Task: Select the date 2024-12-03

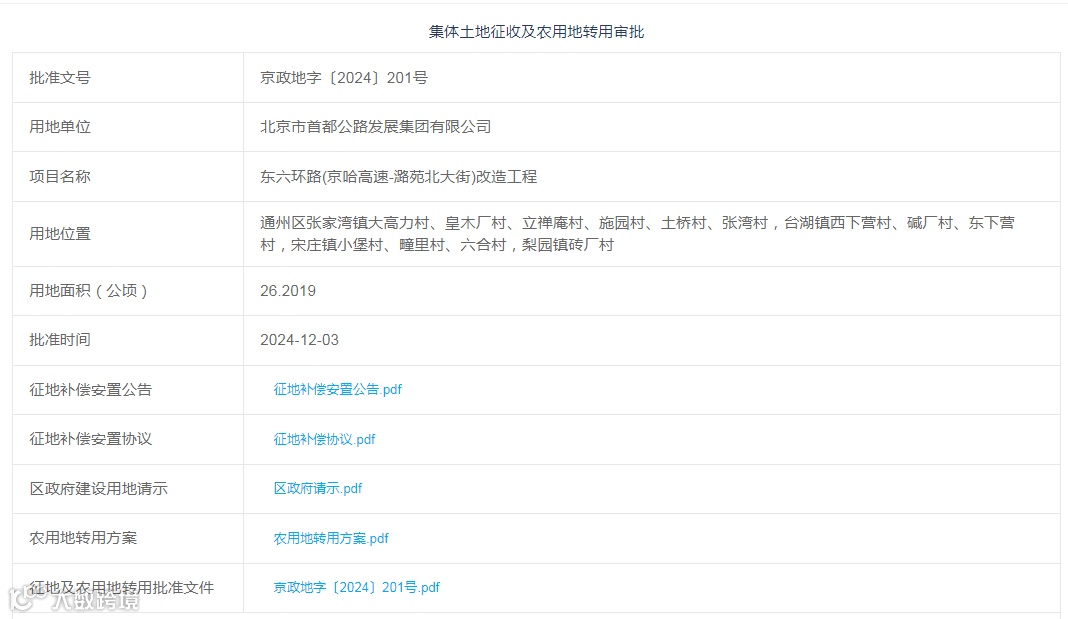Action: [299, 340]
